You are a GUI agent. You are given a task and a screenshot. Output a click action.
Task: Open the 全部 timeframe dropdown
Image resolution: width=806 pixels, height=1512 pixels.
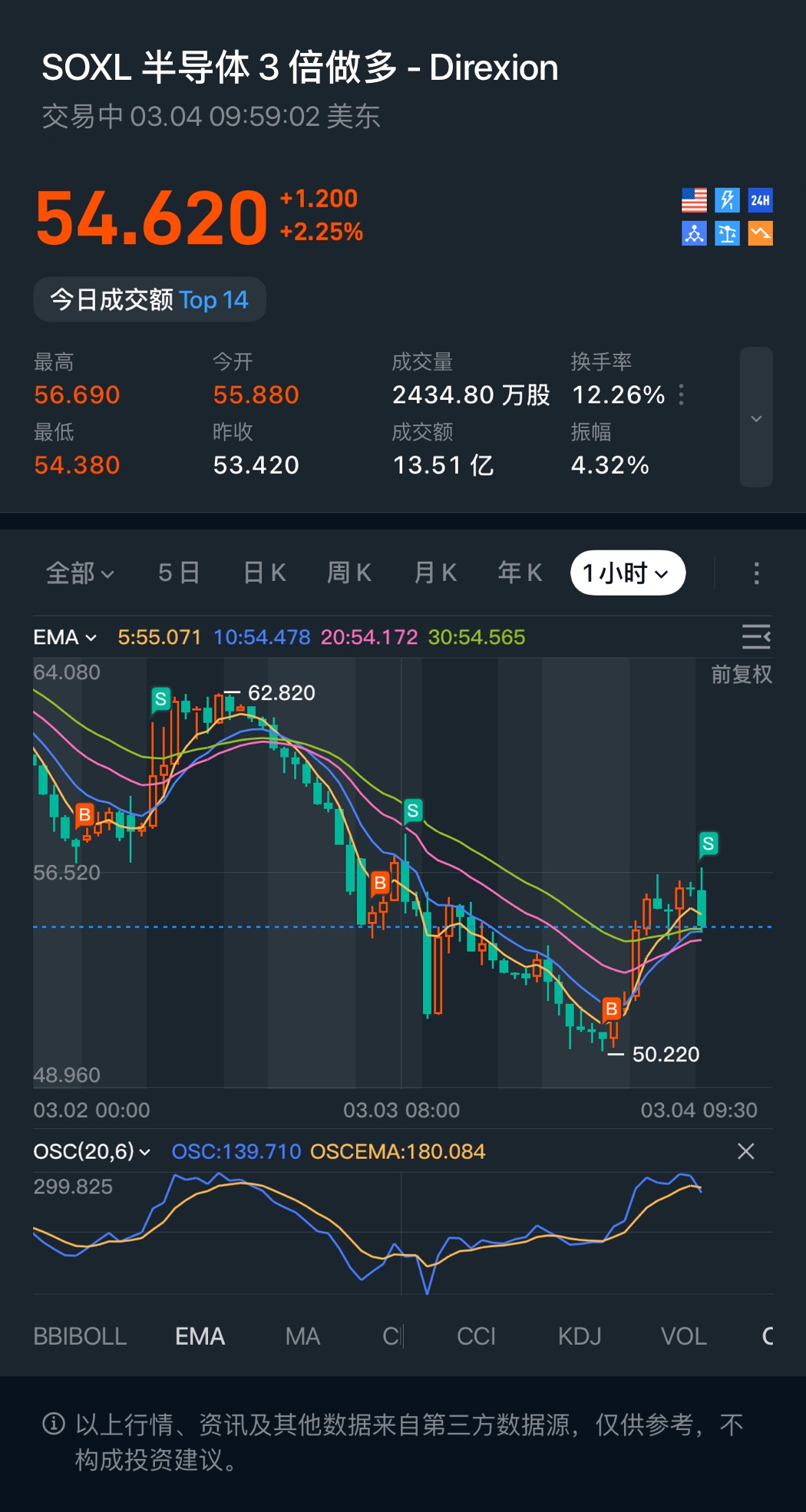80,573
